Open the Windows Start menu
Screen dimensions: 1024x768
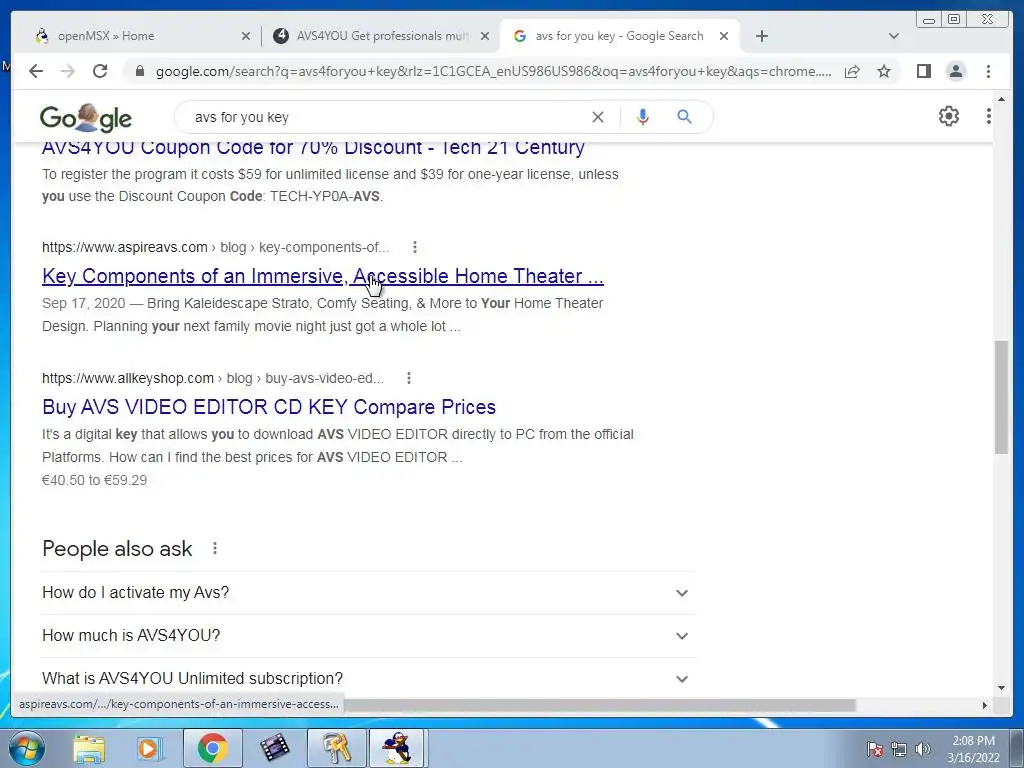26,748
